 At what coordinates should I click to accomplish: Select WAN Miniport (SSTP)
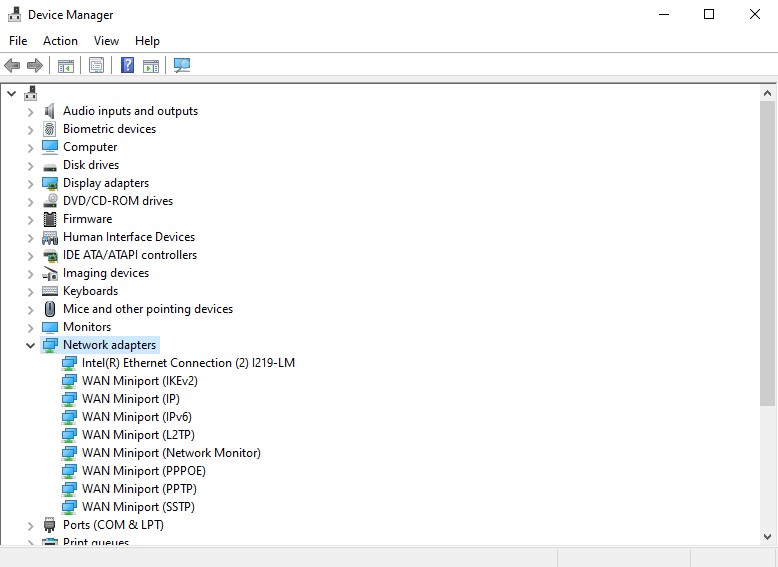click(138, 507)
